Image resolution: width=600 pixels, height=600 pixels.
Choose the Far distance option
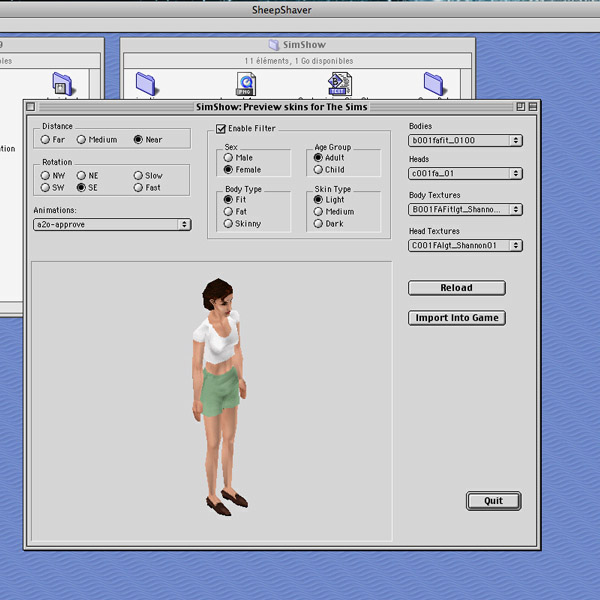coord(46,140)
